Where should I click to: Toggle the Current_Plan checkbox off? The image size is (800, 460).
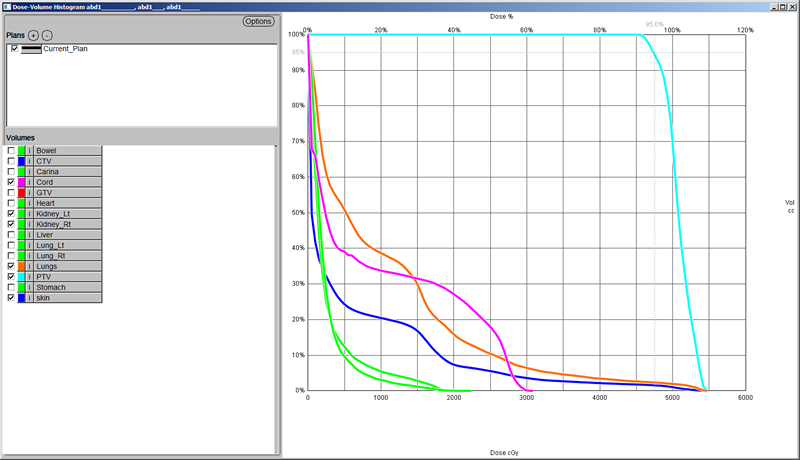(x=14, y=48)
